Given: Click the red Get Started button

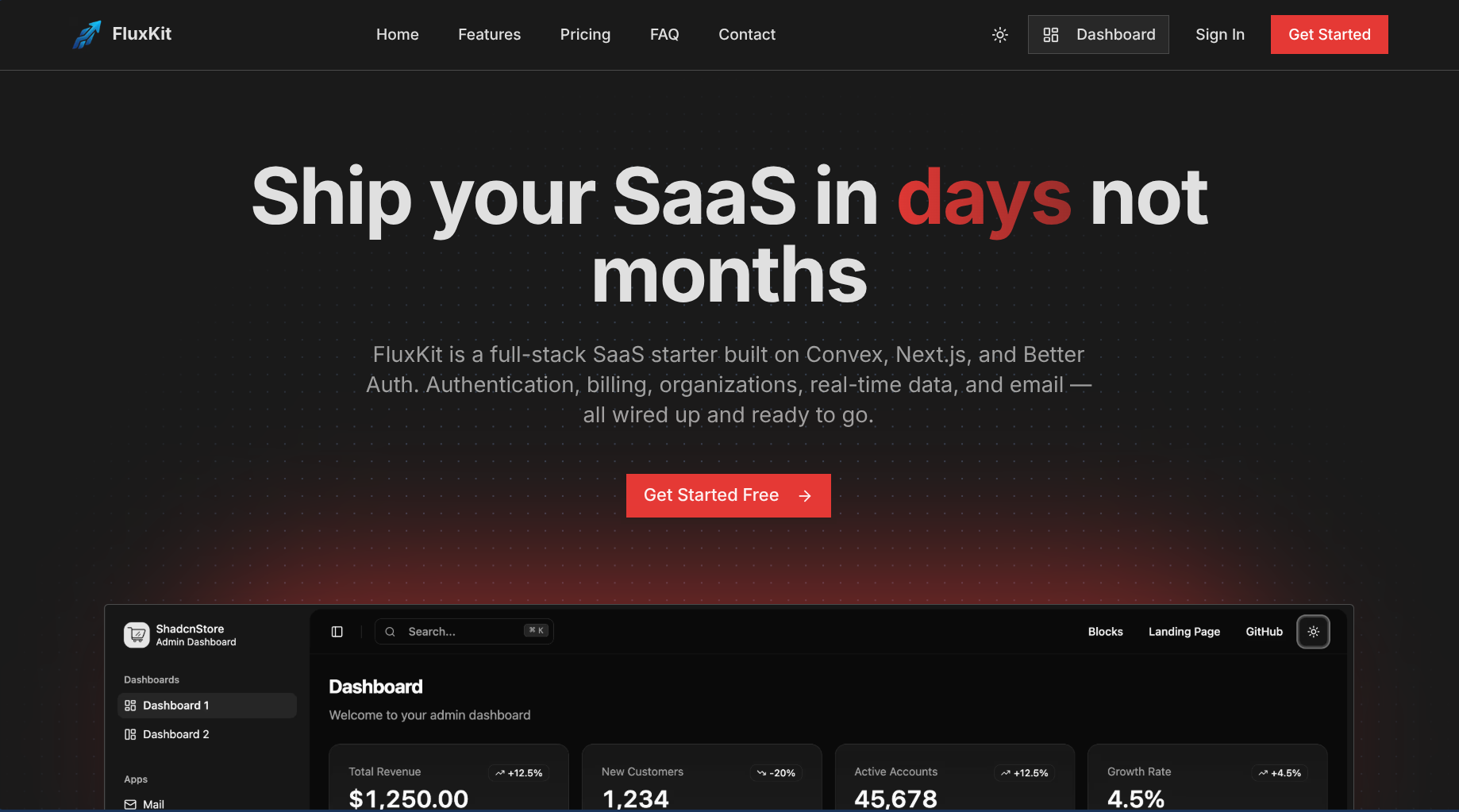Looking at the screenshot, I should point(1329,35).
